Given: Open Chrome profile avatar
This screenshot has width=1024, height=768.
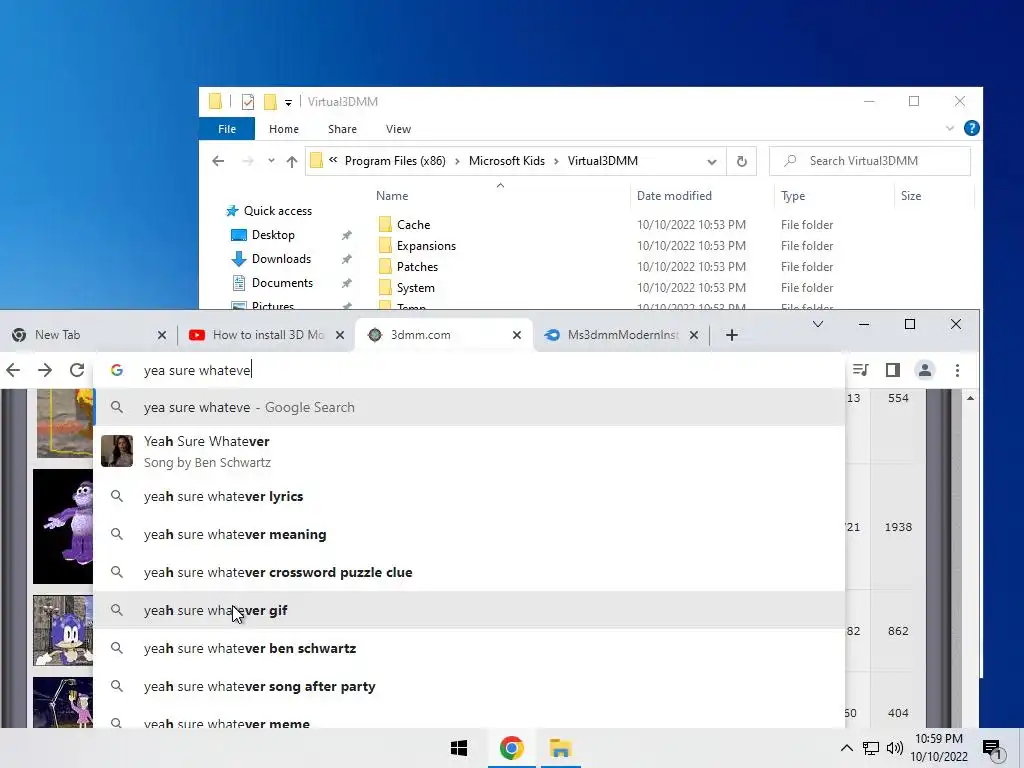Looking at the screenshot, I should click(925, 370).
